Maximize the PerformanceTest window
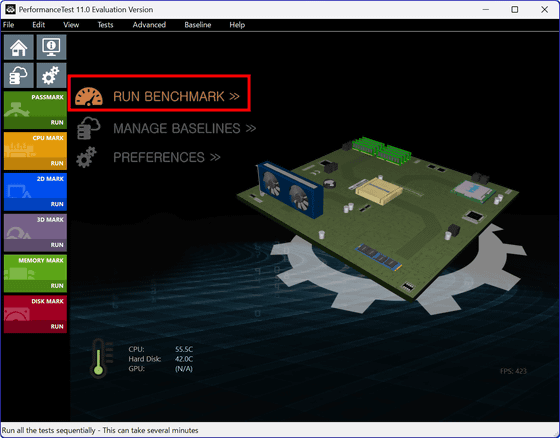The width and height of the screenshot is (560, 438). coord(515,9)
